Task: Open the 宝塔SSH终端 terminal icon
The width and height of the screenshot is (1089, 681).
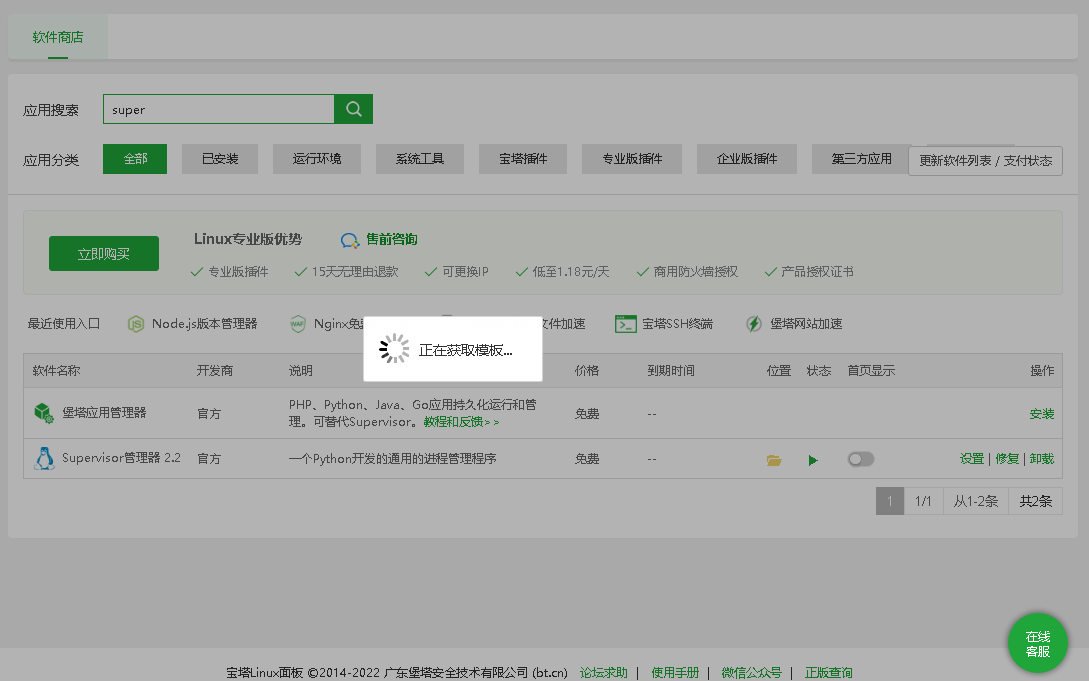Action: 626,324
